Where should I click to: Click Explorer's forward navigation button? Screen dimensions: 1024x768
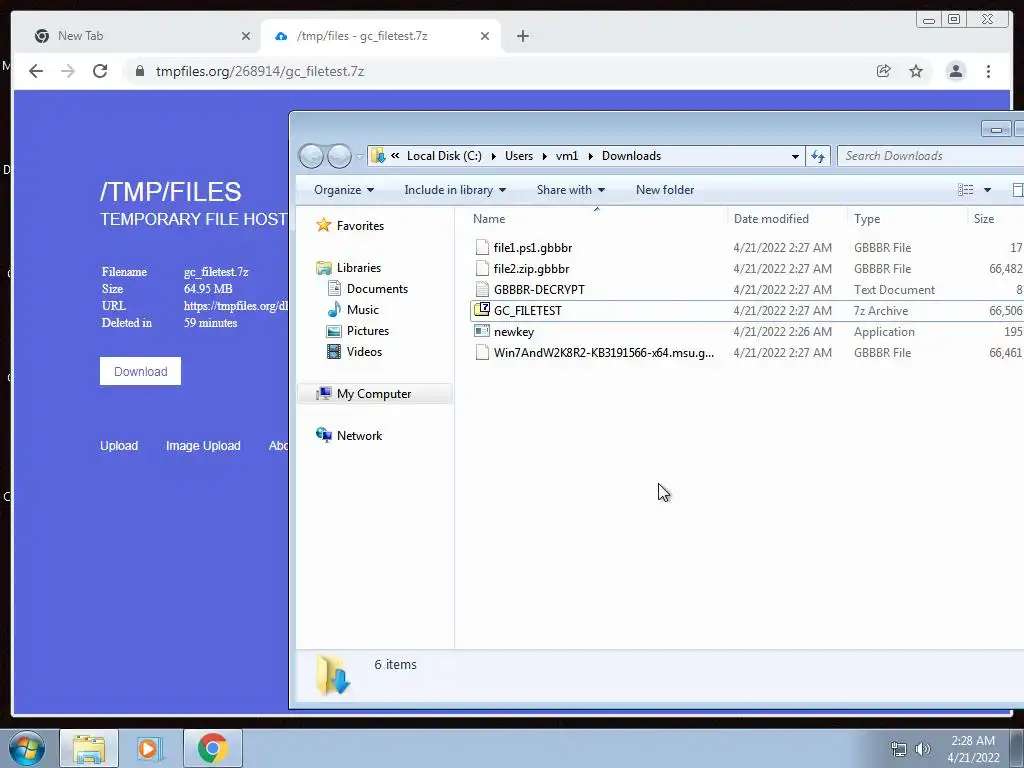[339, 156]
